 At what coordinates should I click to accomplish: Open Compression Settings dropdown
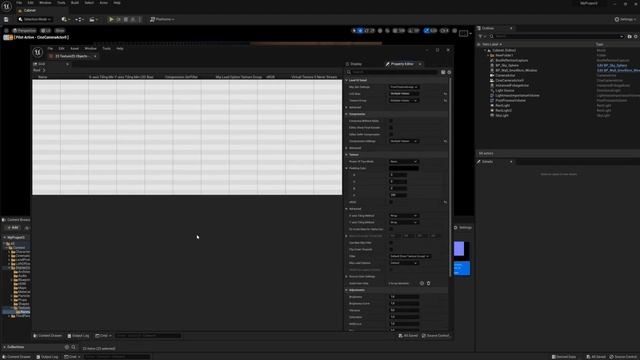(x=404, y=141)
